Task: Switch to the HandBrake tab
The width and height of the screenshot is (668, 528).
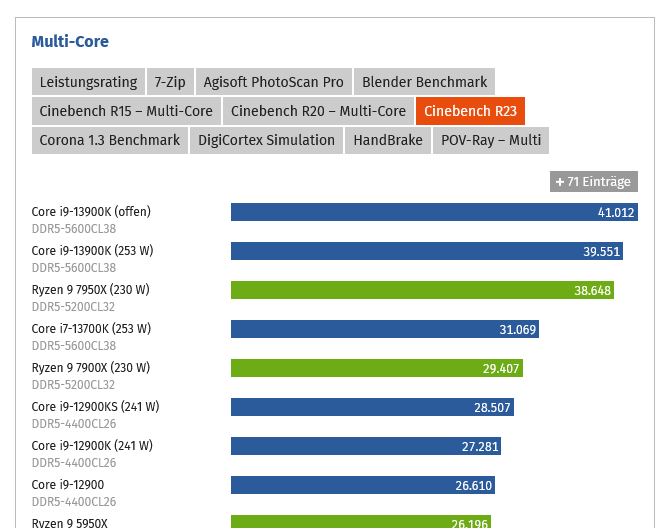Action: pyautogui.click(x=388, y=140)
